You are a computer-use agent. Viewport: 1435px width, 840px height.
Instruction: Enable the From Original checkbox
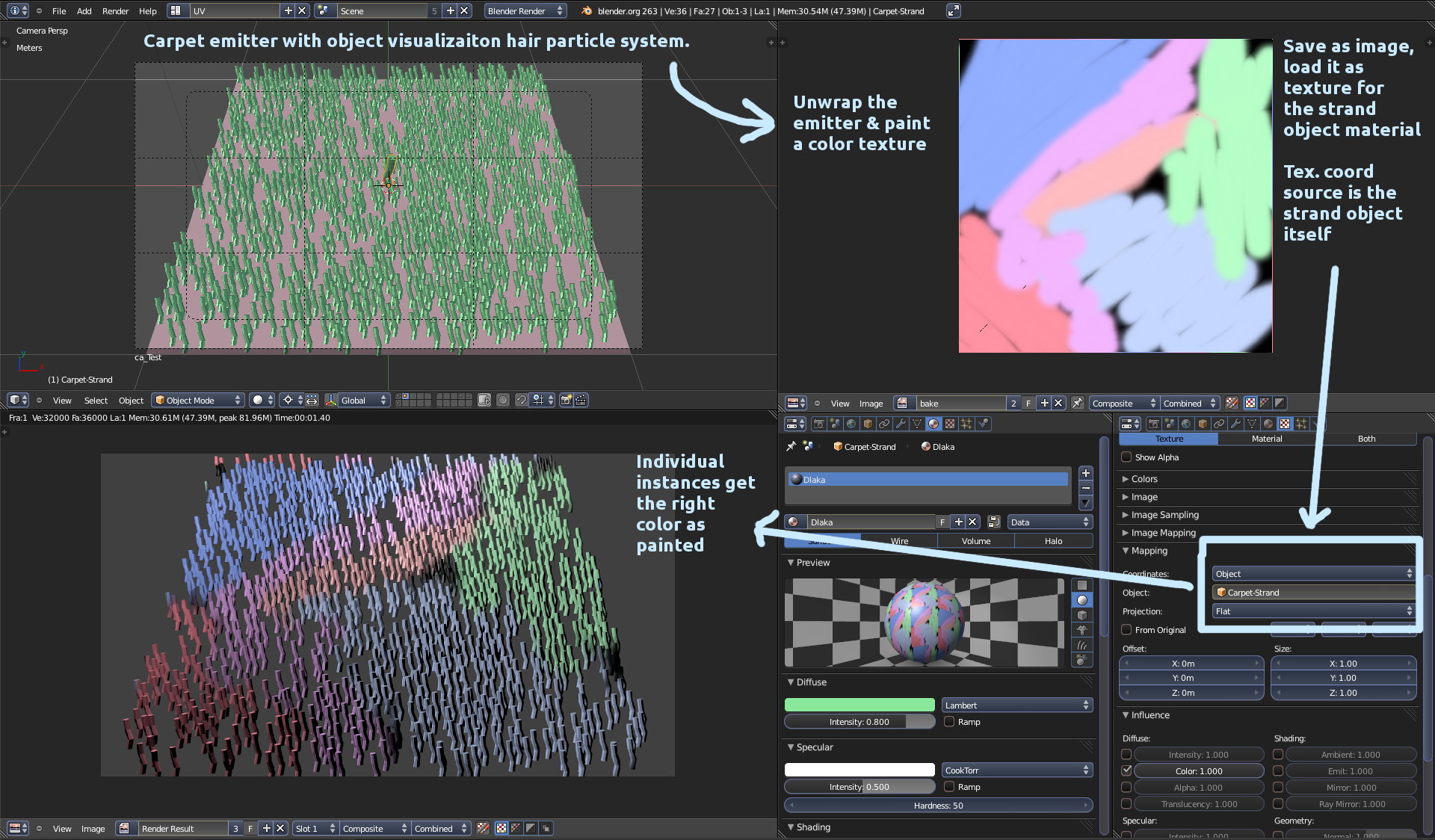click(1126, 630)
